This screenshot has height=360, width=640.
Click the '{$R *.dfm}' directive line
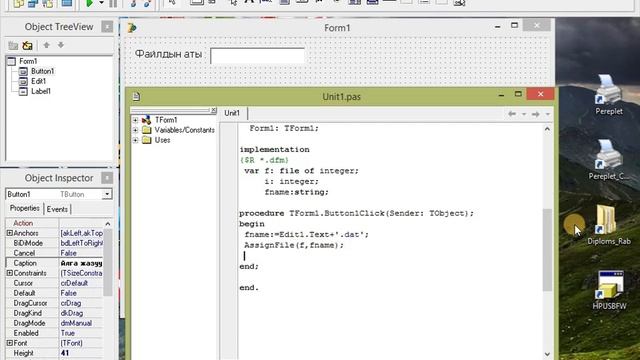[264, 160]
